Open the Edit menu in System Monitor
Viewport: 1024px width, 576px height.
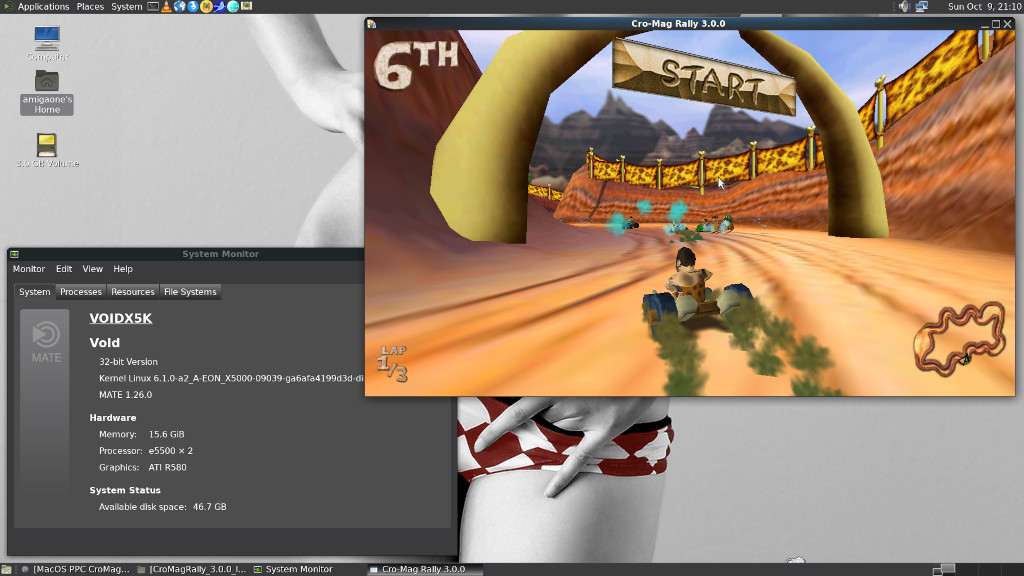[64, 269]
